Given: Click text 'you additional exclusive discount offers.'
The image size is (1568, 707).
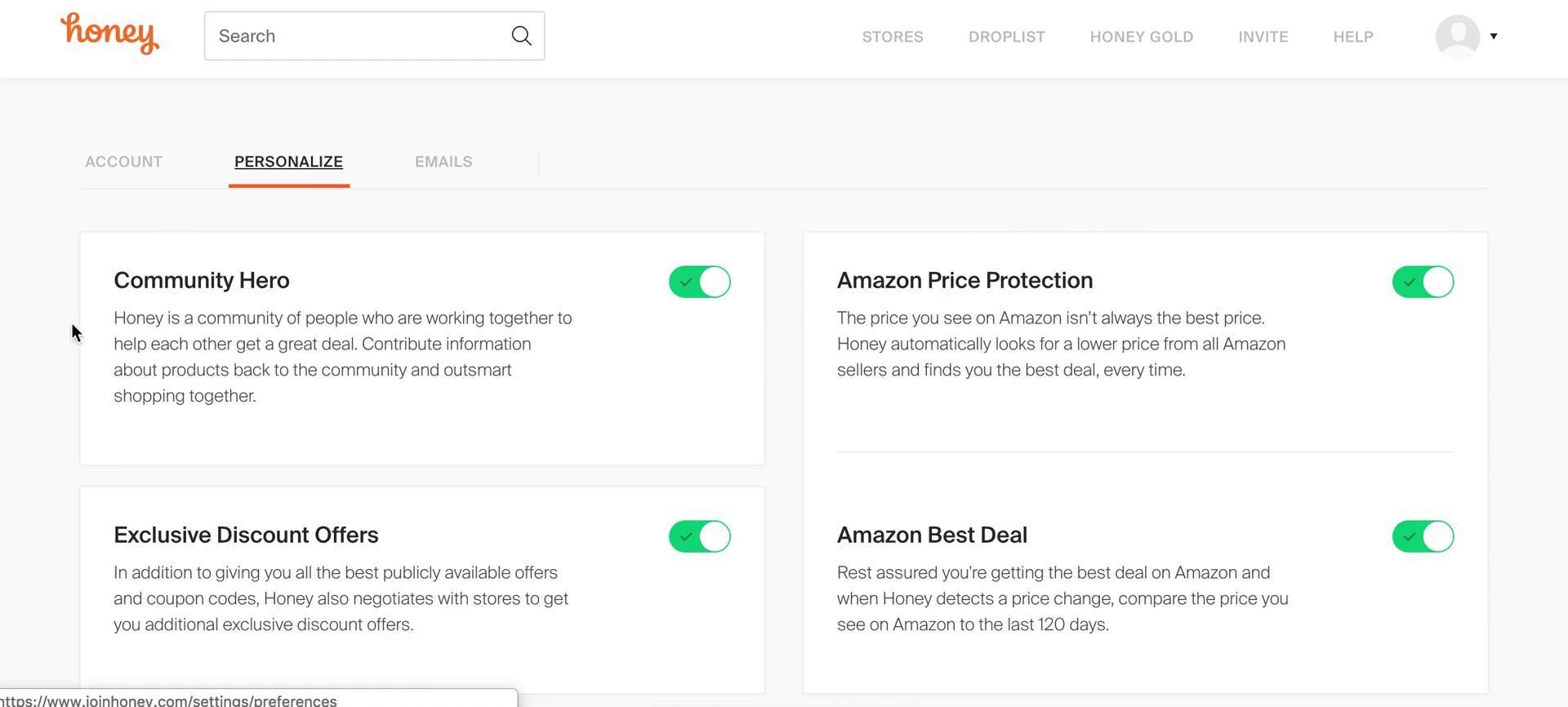Looking at the screenshot, I should pyautogui.click(x=264, y=625).
